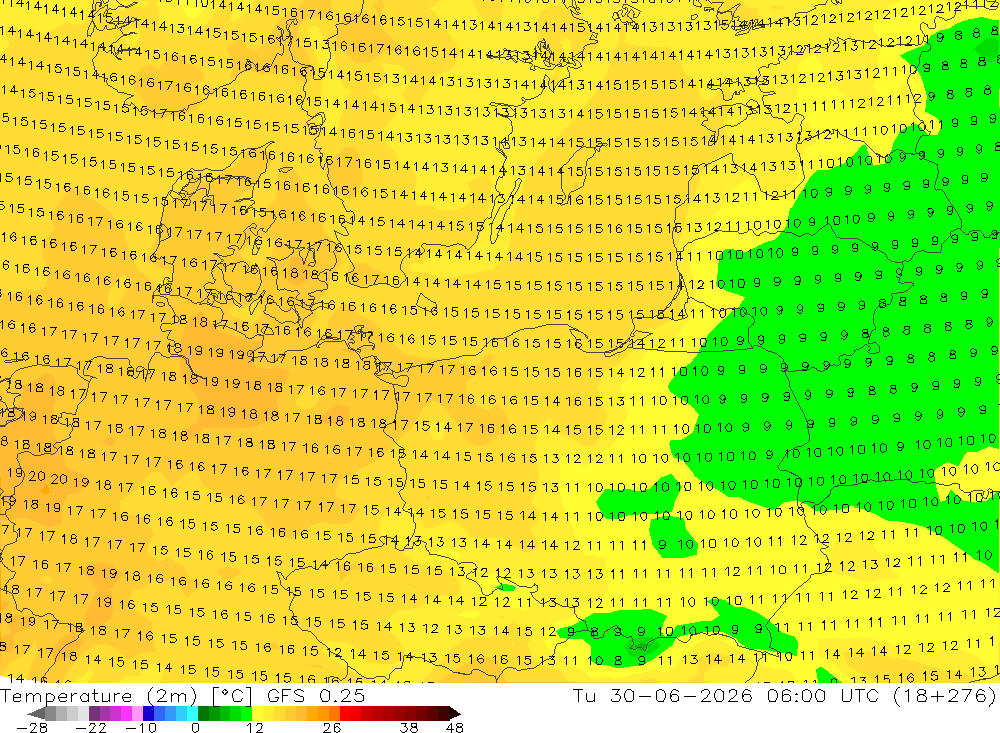This screenshot has height=733, width=1000.
Task: Click the "12" legend value
Action: point(254,727)
